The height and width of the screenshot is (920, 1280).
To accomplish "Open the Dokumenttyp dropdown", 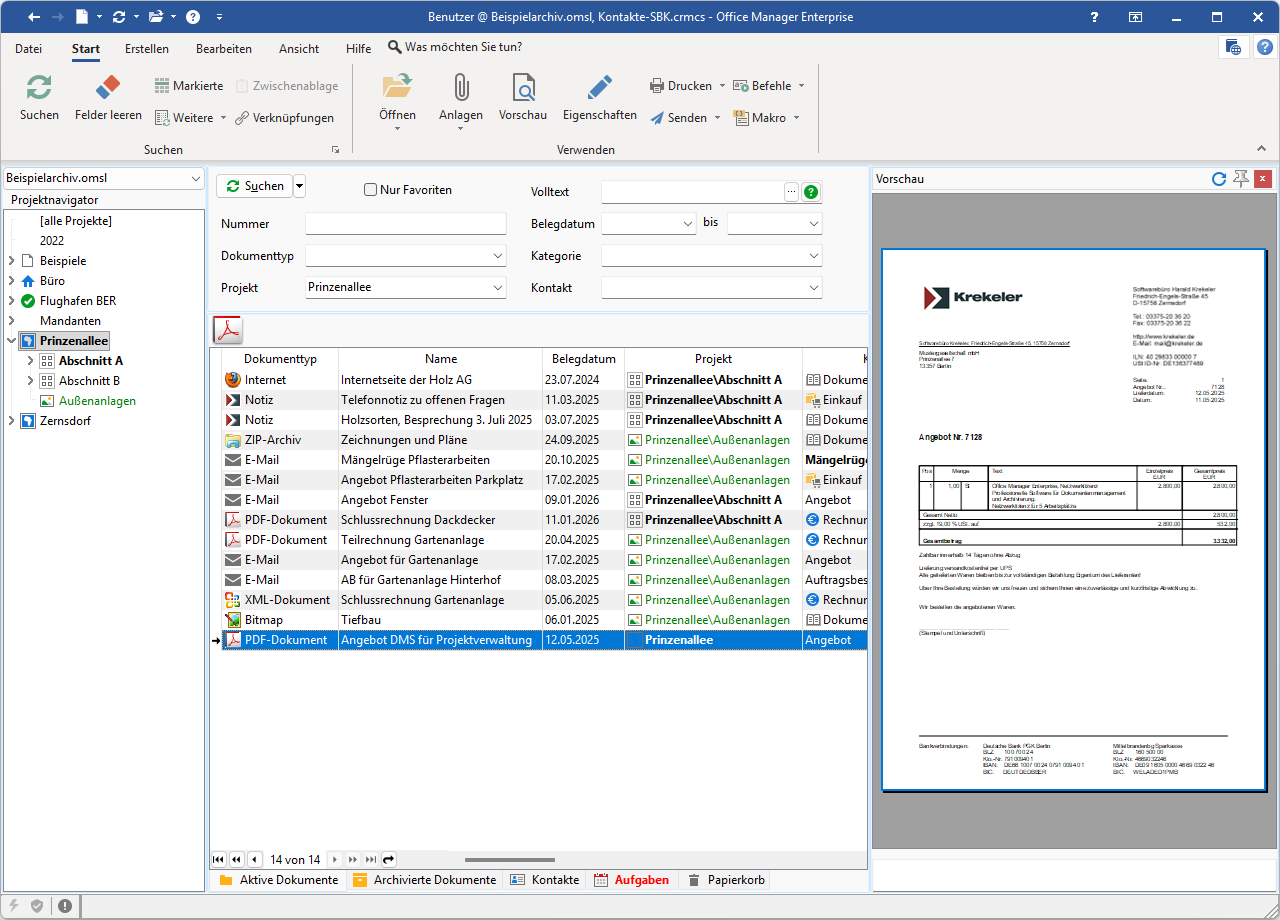I will pos(498,257).
